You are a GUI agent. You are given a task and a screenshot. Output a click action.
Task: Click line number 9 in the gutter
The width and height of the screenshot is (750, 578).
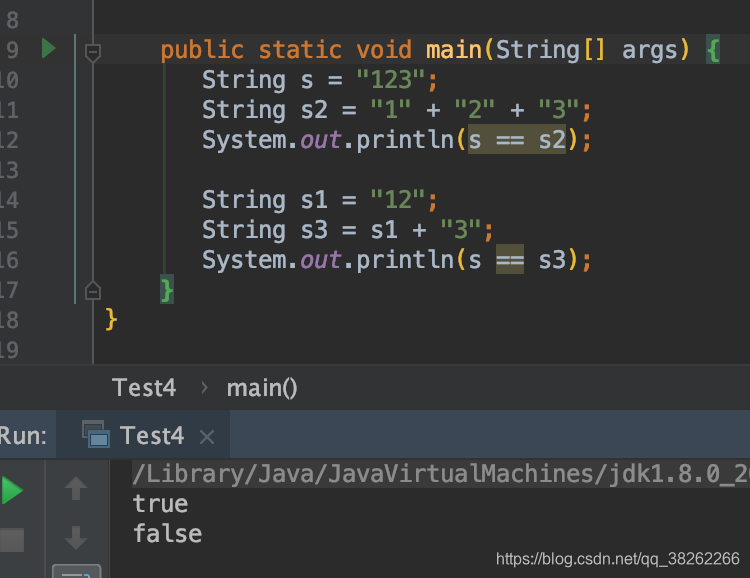(x=12, y=50)
